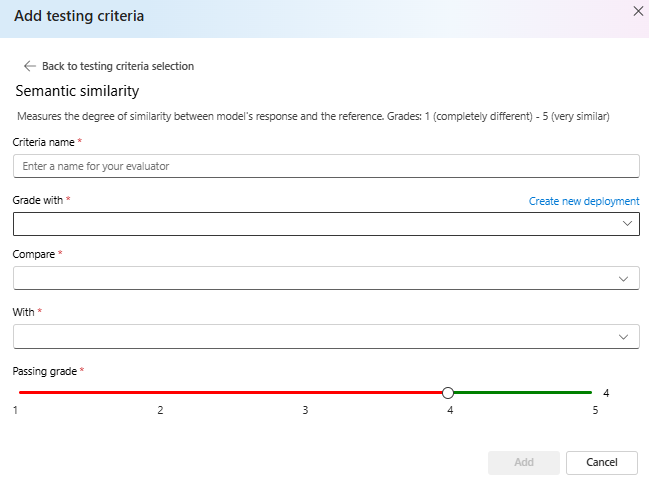Screen dimensions: 649x481
Task: Click the Grade with chevron arrow
Action: point(626,224)
